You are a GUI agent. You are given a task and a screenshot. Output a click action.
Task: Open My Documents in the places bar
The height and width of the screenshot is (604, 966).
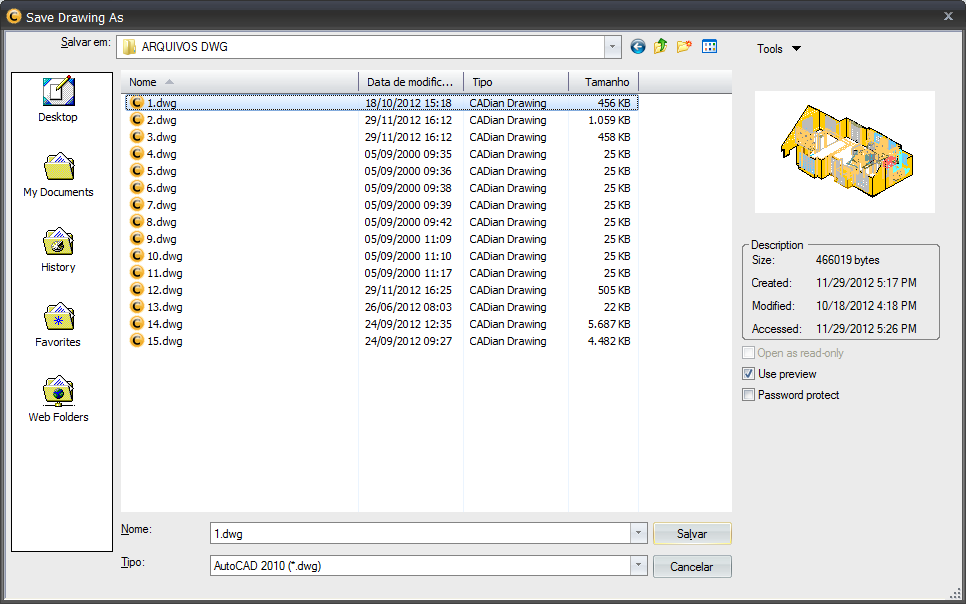59,175
